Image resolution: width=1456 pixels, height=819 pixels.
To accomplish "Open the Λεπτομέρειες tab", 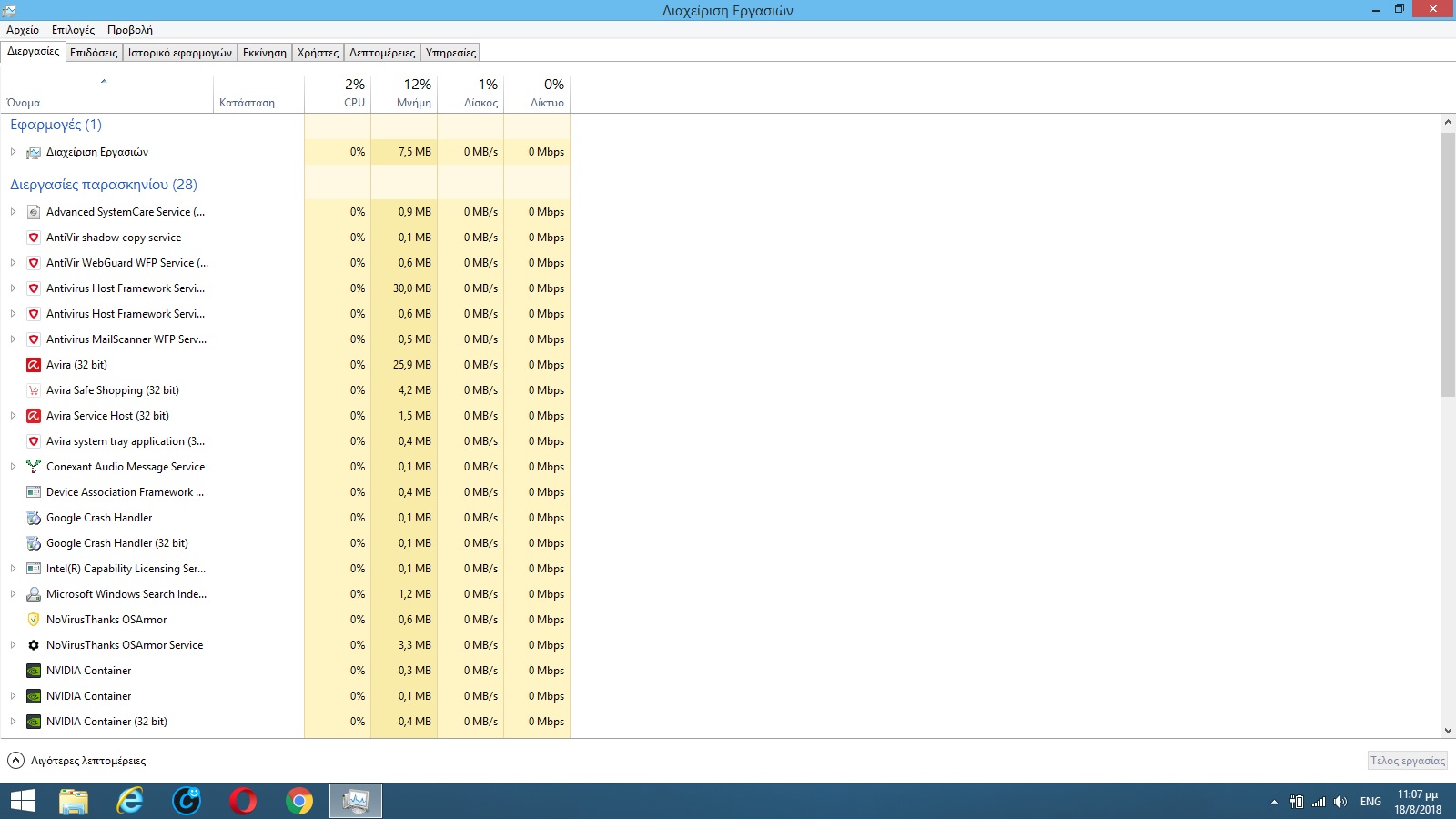I will coord(382,53).
